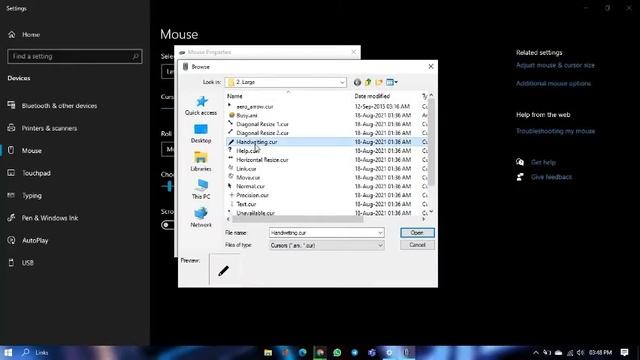Open Mouse settings page
This screenshot has width=640, height=360.
coord(31,151)
